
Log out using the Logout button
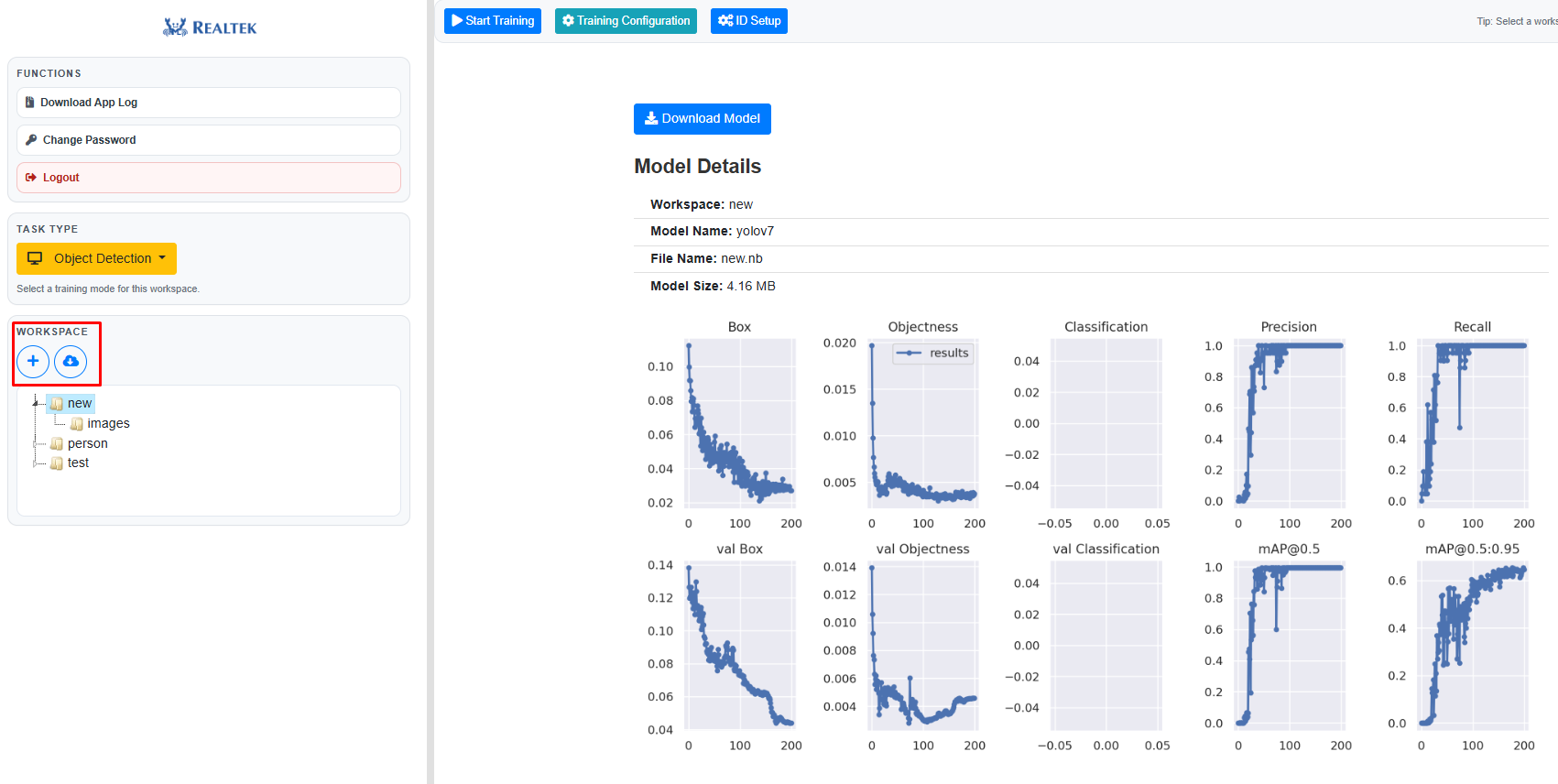pos(208,178)
